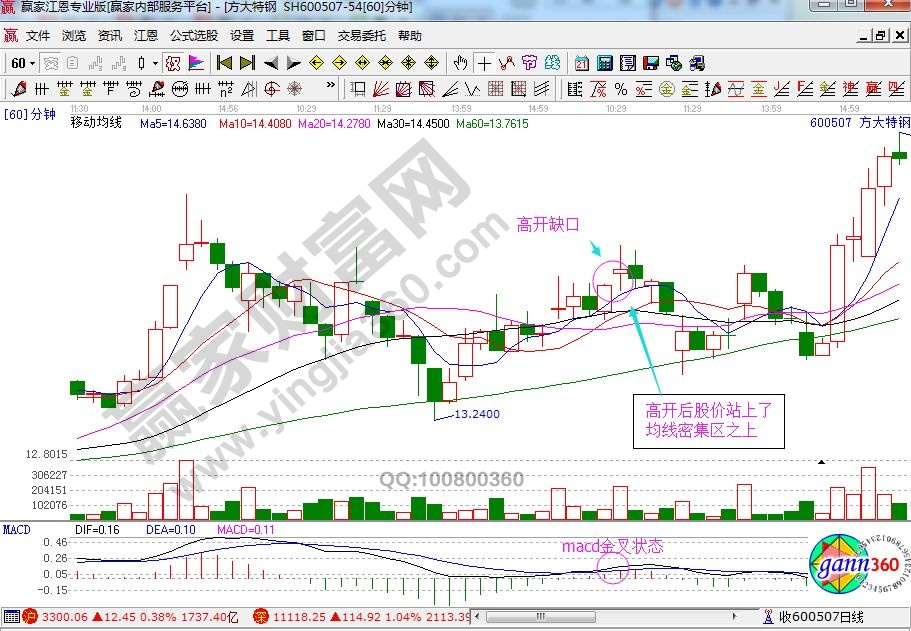Open the 60 period dropdown
Image resolution: width=911 pixels, height=631 pixels.
(23, 63)
